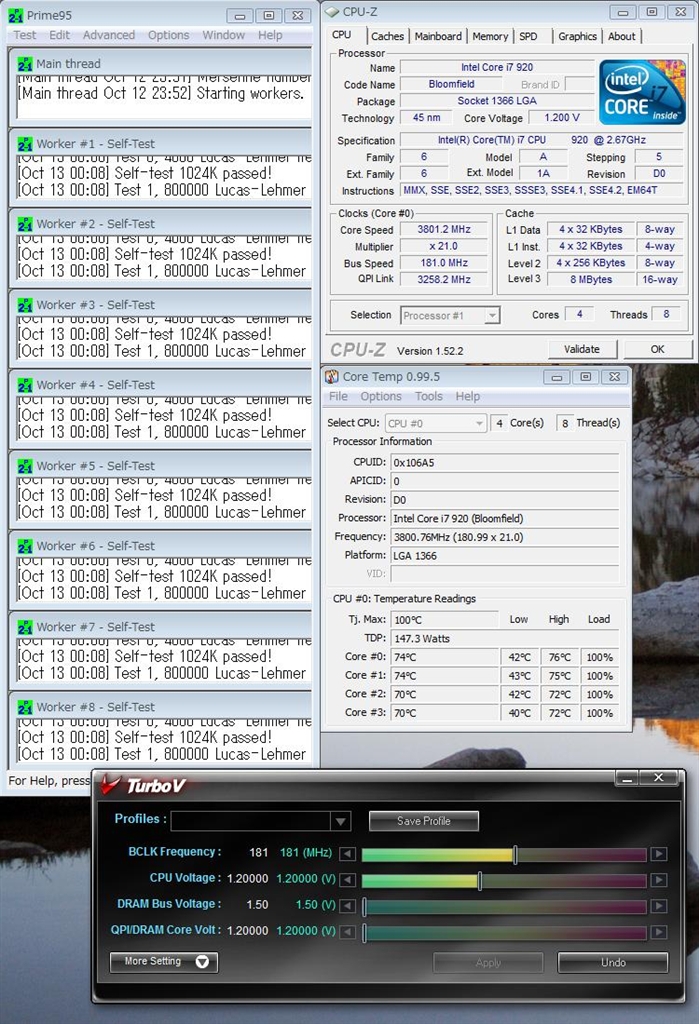Click the CPU Voltage 1.20000 value field
This screenshot has width=699, height=1024.
tap(248, 878)
